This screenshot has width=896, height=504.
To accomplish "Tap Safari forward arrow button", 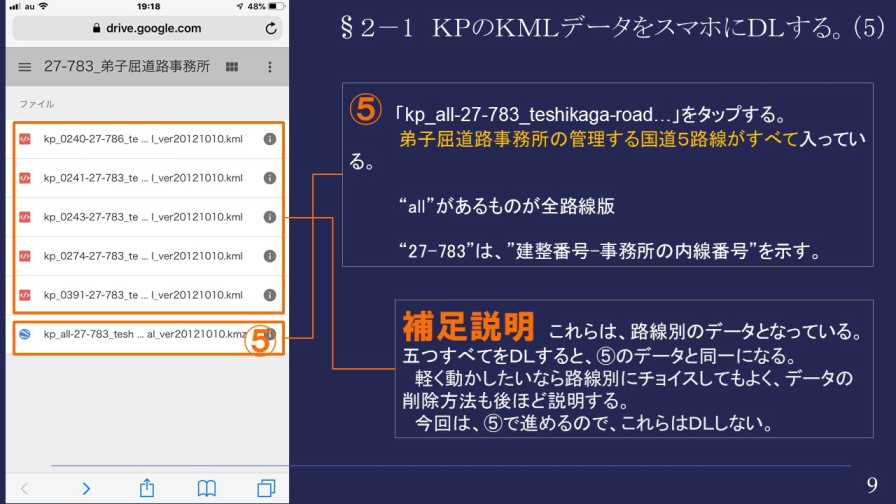I will [x=86, y=488].
